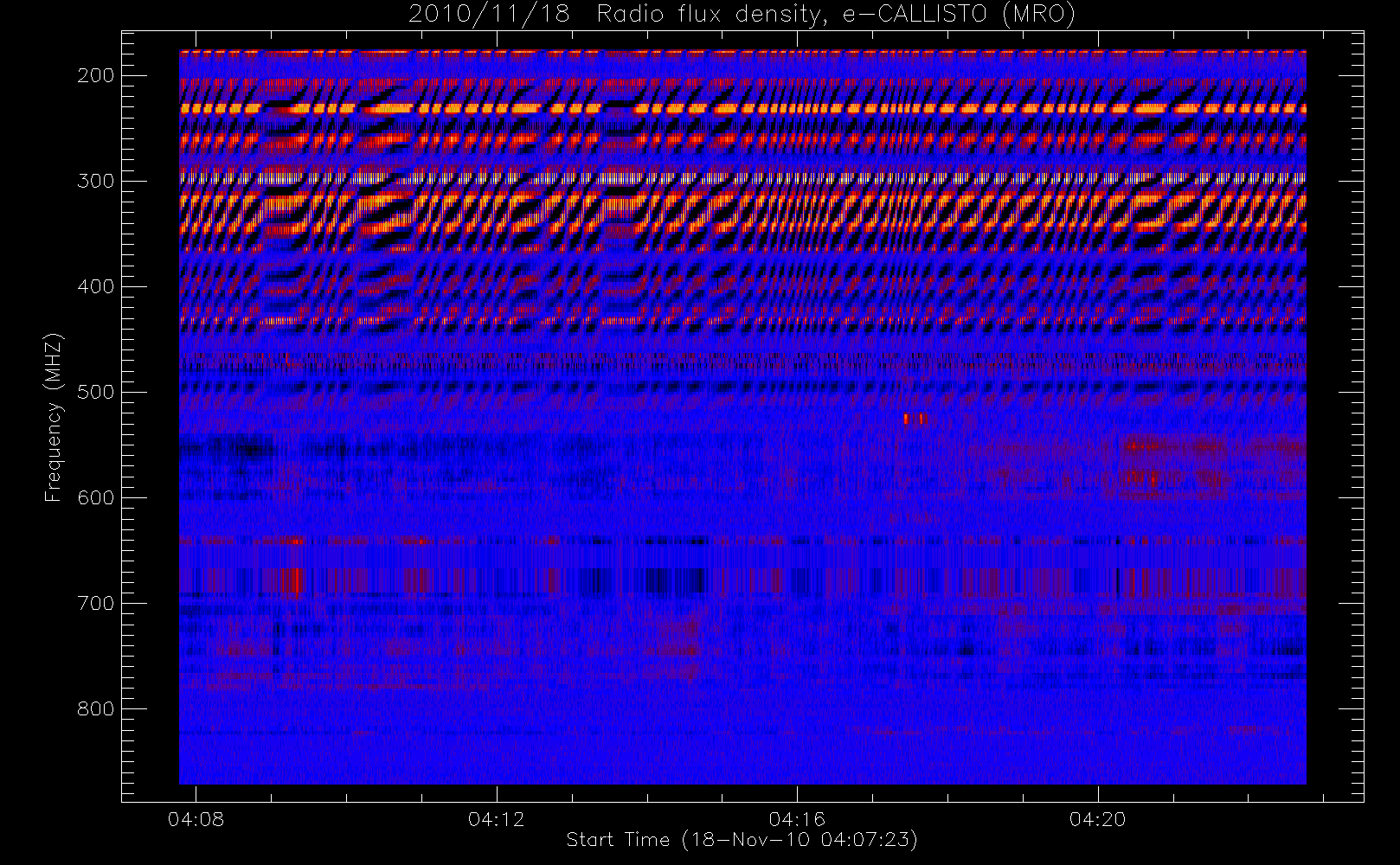The image size is (1400, 865).
Task: Click the 04:12 time tick label
Action: (496, 818)
